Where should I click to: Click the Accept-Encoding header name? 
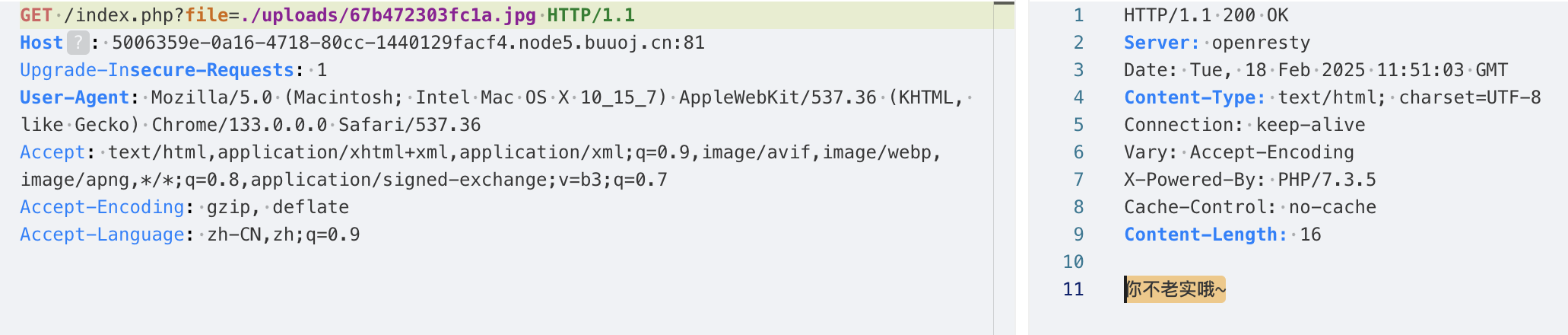(102, 207)
